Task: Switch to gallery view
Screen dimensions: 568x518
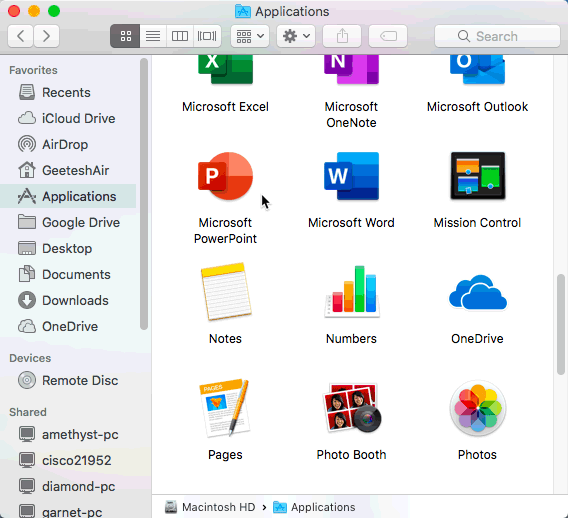Action: click(x=207, y=36)
